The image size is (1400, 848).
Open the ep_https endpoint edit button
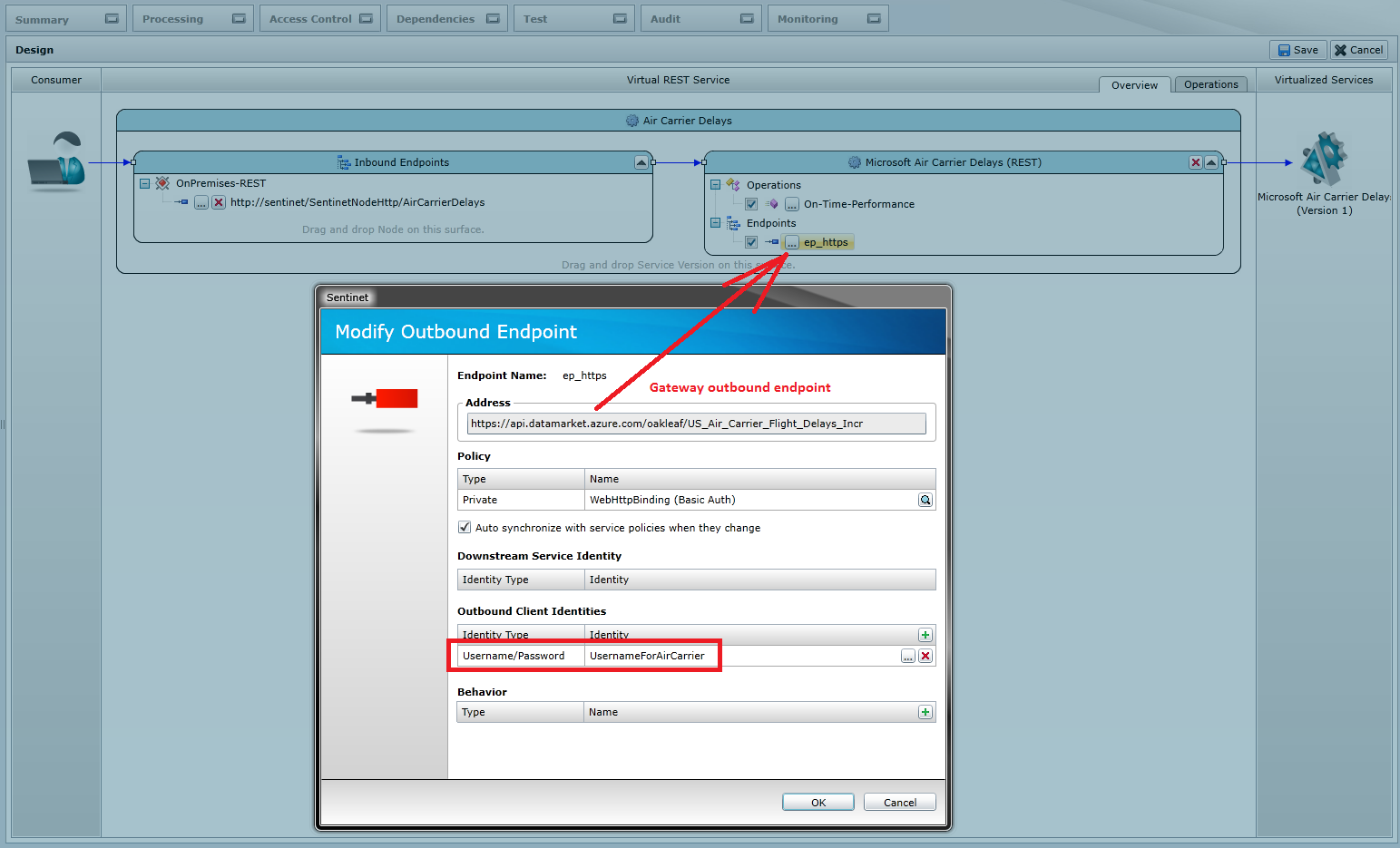click(x=791, y=242)
